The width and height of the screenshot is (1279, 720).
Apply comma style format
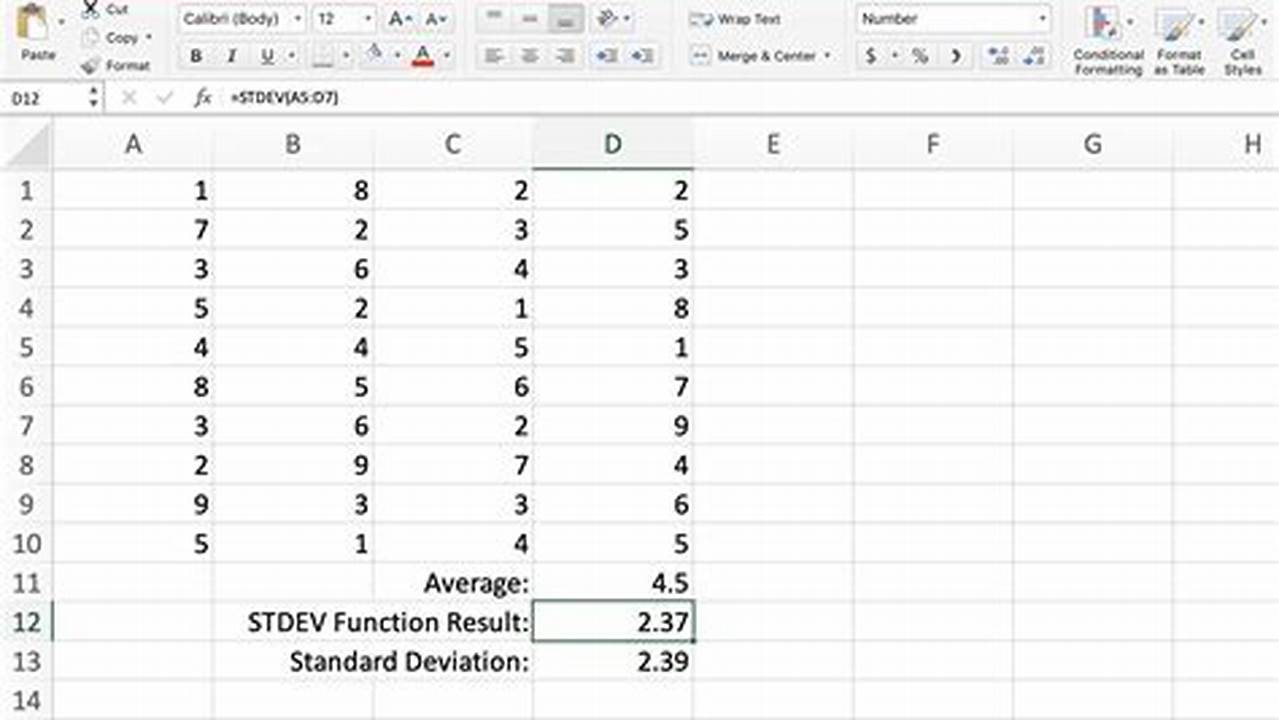(957, 56)
